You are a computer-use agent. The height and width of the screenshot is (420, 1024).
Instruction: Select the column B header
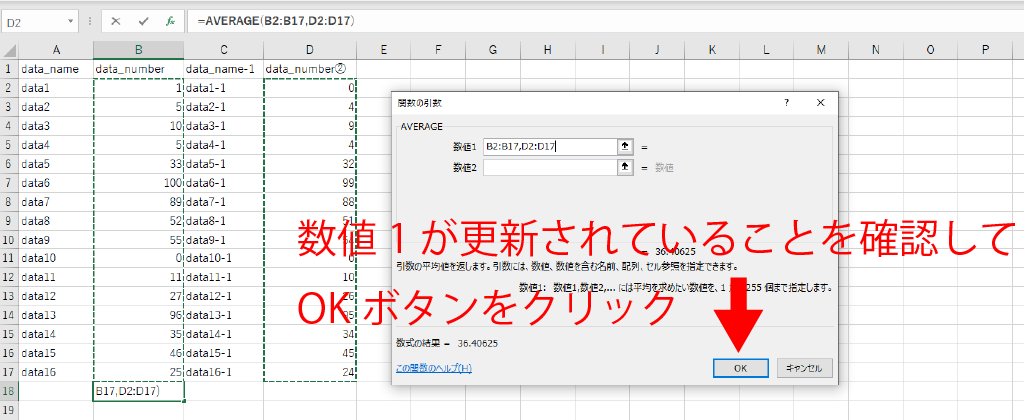138,50
